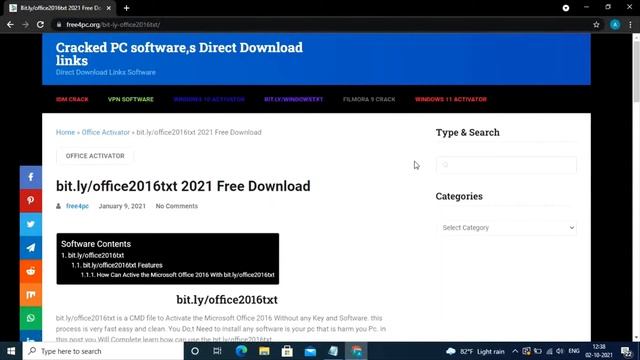Go forward with browser forward arrow
The image size is (640, 360).
coord(25,24)
